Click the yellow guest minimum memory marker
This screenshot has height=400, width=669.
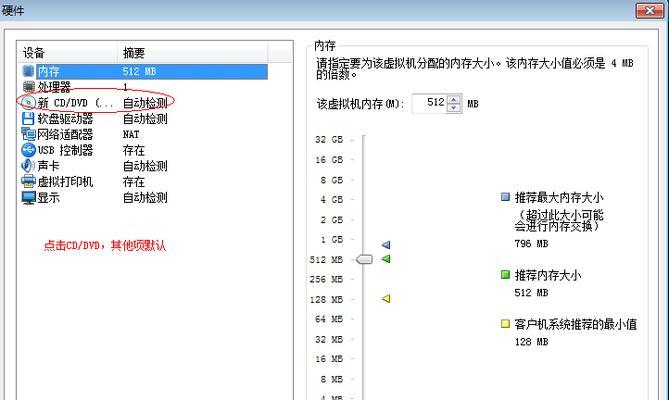click(x=386, y=299)
